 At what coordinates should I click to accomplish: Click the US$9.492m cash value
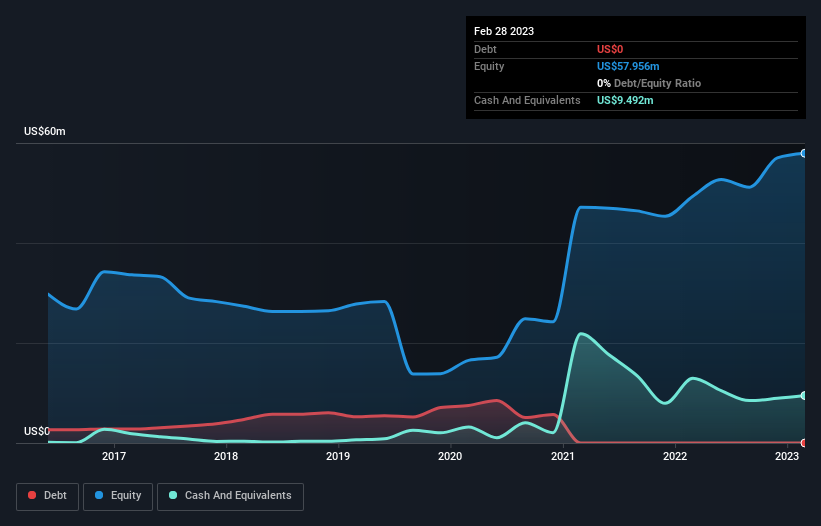coord(625,100)
